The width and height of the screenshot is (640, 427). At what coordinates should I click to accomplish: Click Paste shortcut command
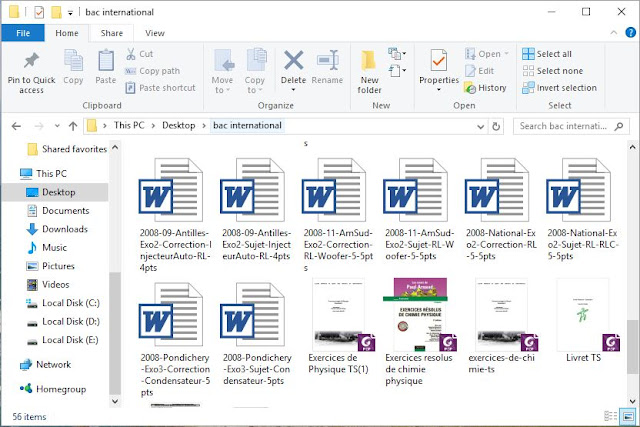(x=160, y=88)
